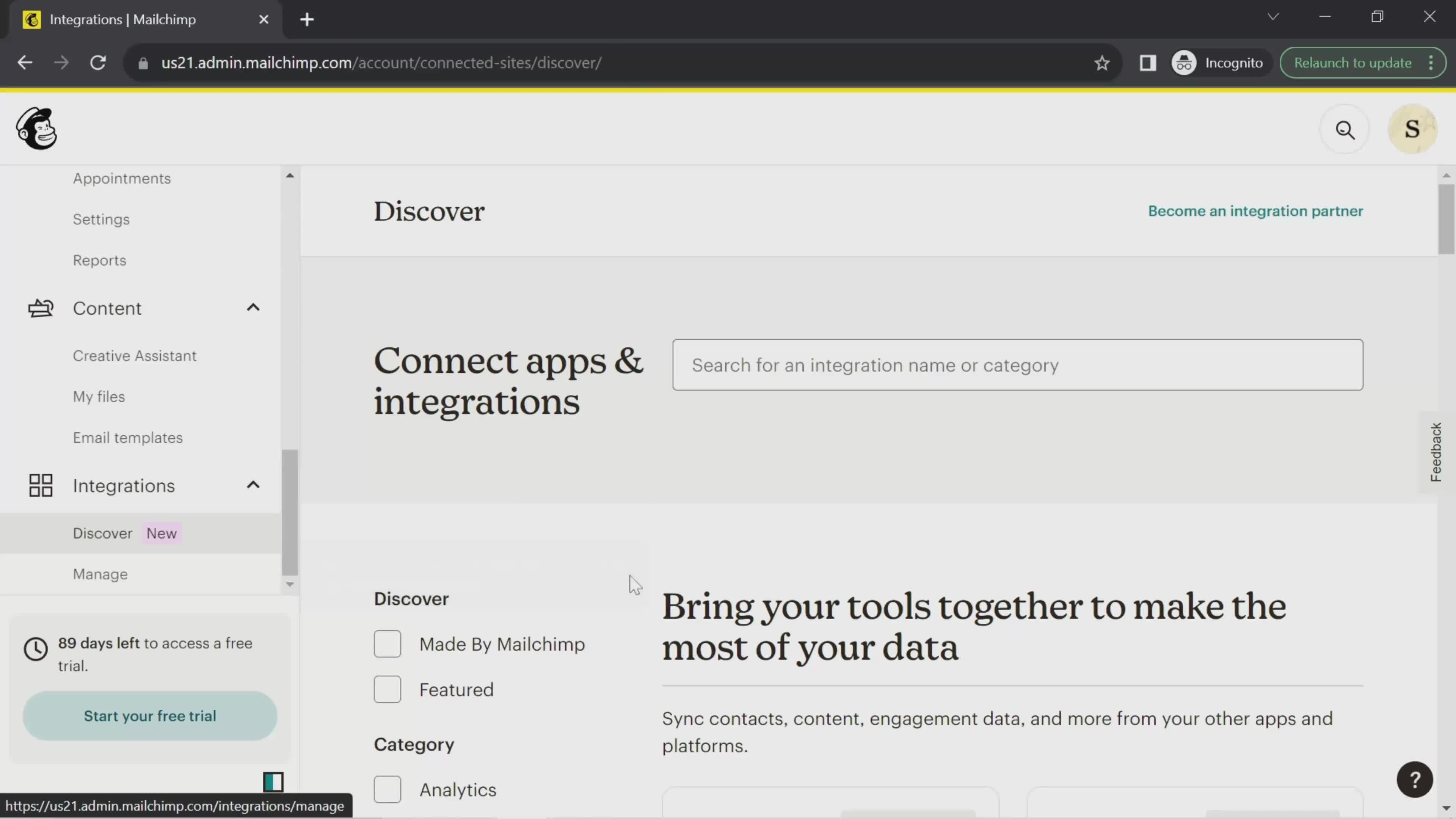The height and width of the screenshot is (819, 1456).
Task: Open the help question mark button
Action: [x=1415, y=780]
